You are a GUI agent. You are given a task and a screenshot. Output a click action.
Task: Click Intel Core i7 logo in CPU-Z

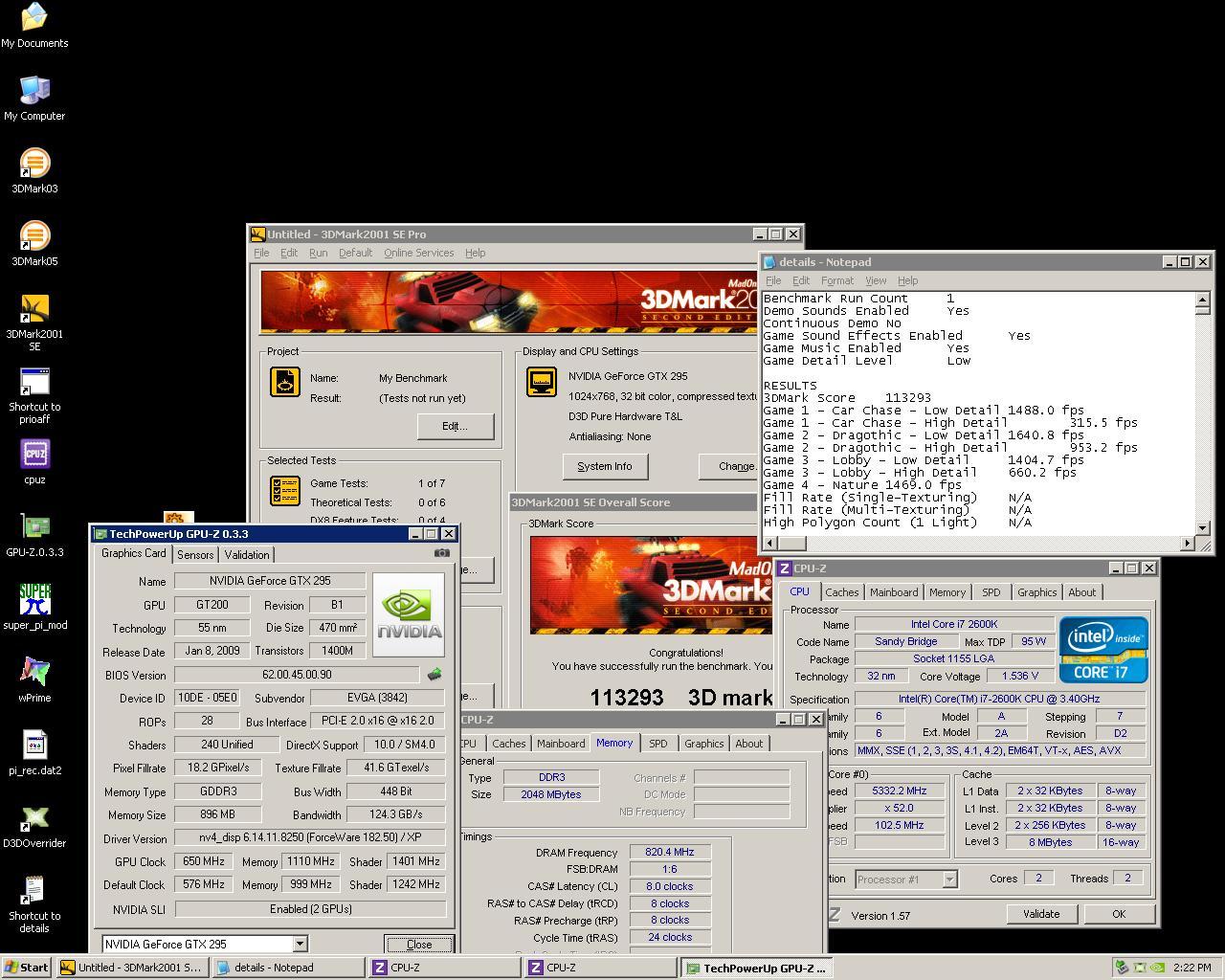coord(1103,650)
